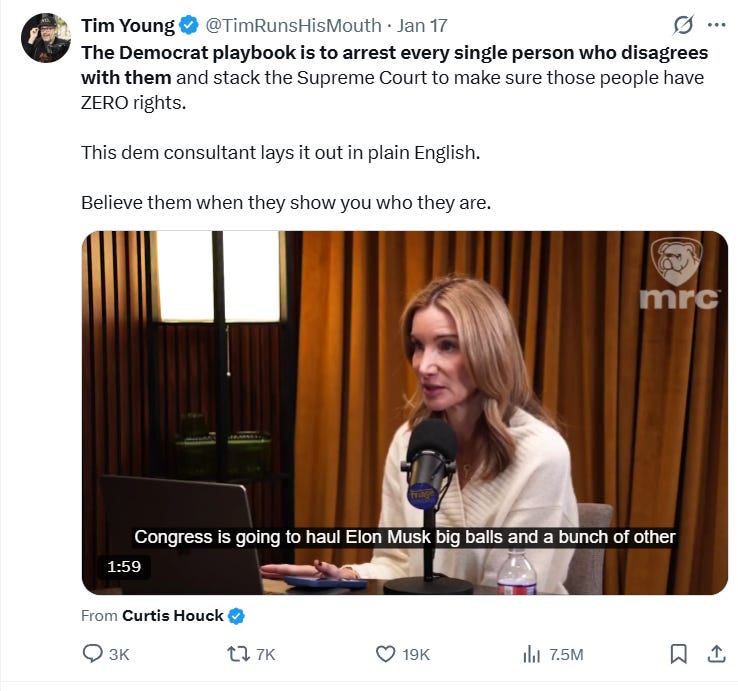Click the Curtis Houck source link
Screen dimensions: 738x691
pos(173,616)
